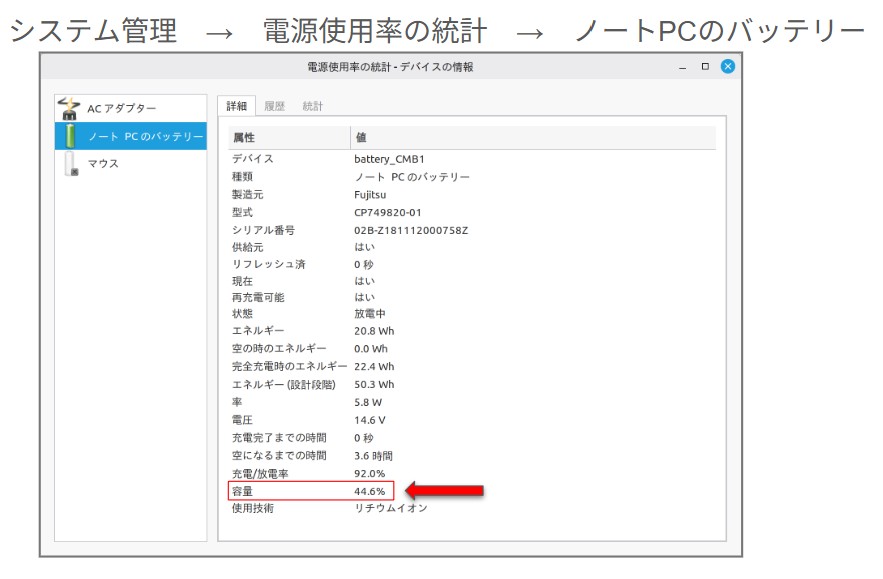Open the 統計 tab

point(312,106)
